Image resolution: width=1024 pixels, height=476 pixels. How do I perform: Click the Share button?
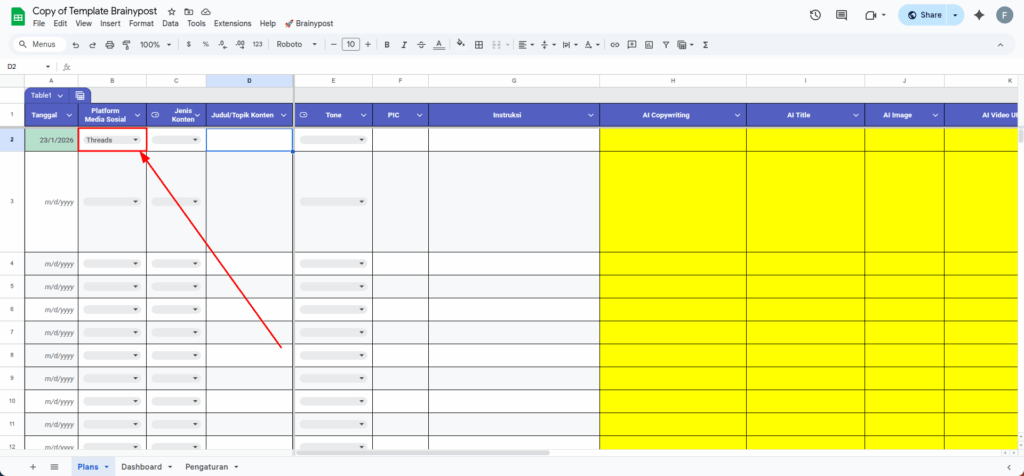pos(922,15)
